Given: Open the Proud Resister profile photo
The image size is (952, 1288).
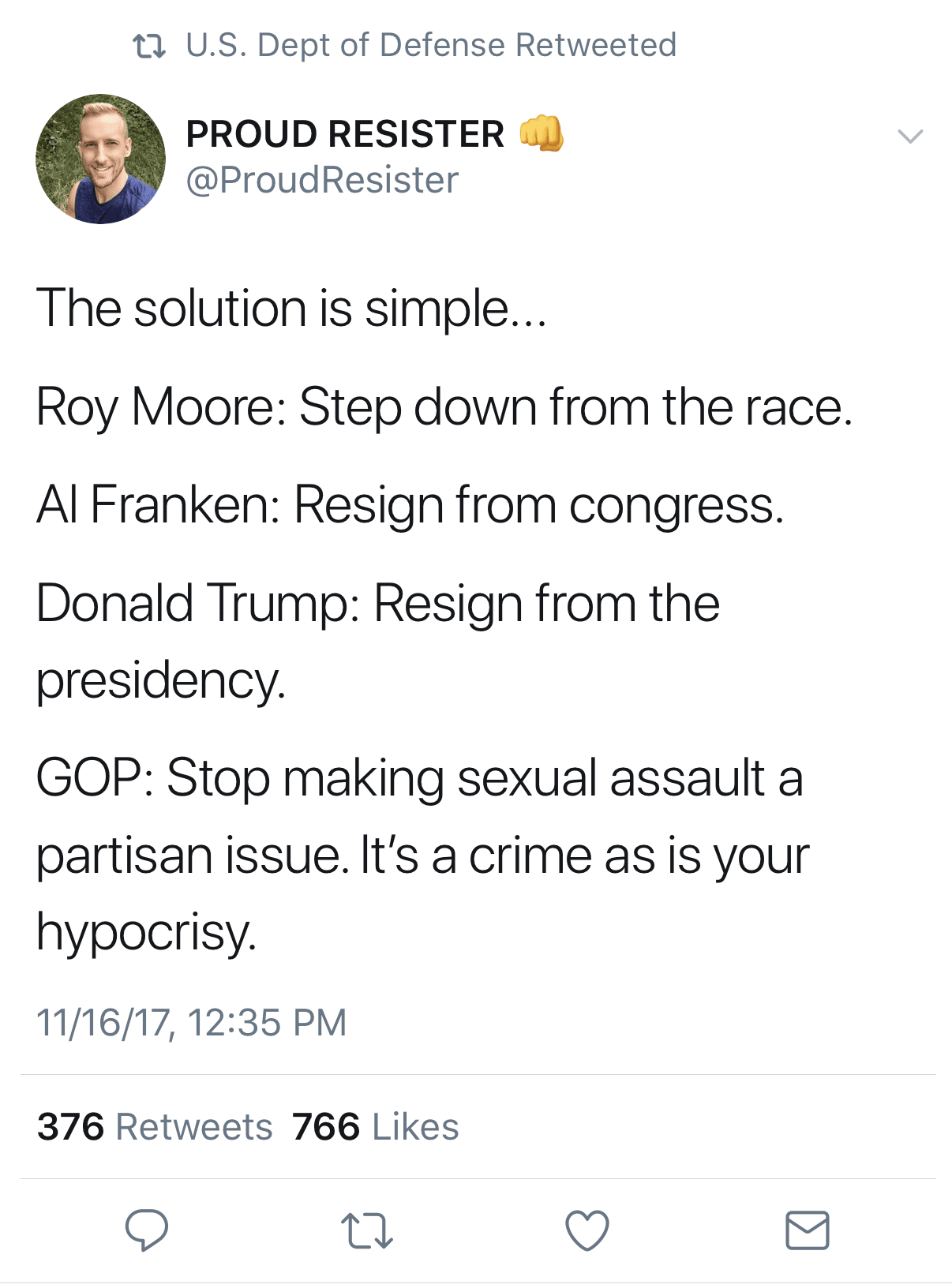Looking at the screenshot, I should click(x=101, y=159).
